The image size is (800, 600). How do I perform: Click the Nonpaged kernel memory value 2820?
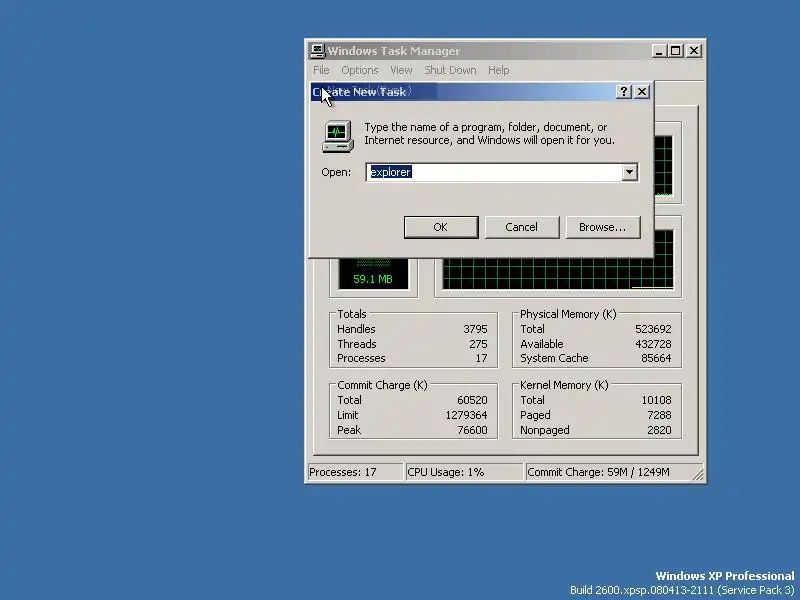pos(659,430)
